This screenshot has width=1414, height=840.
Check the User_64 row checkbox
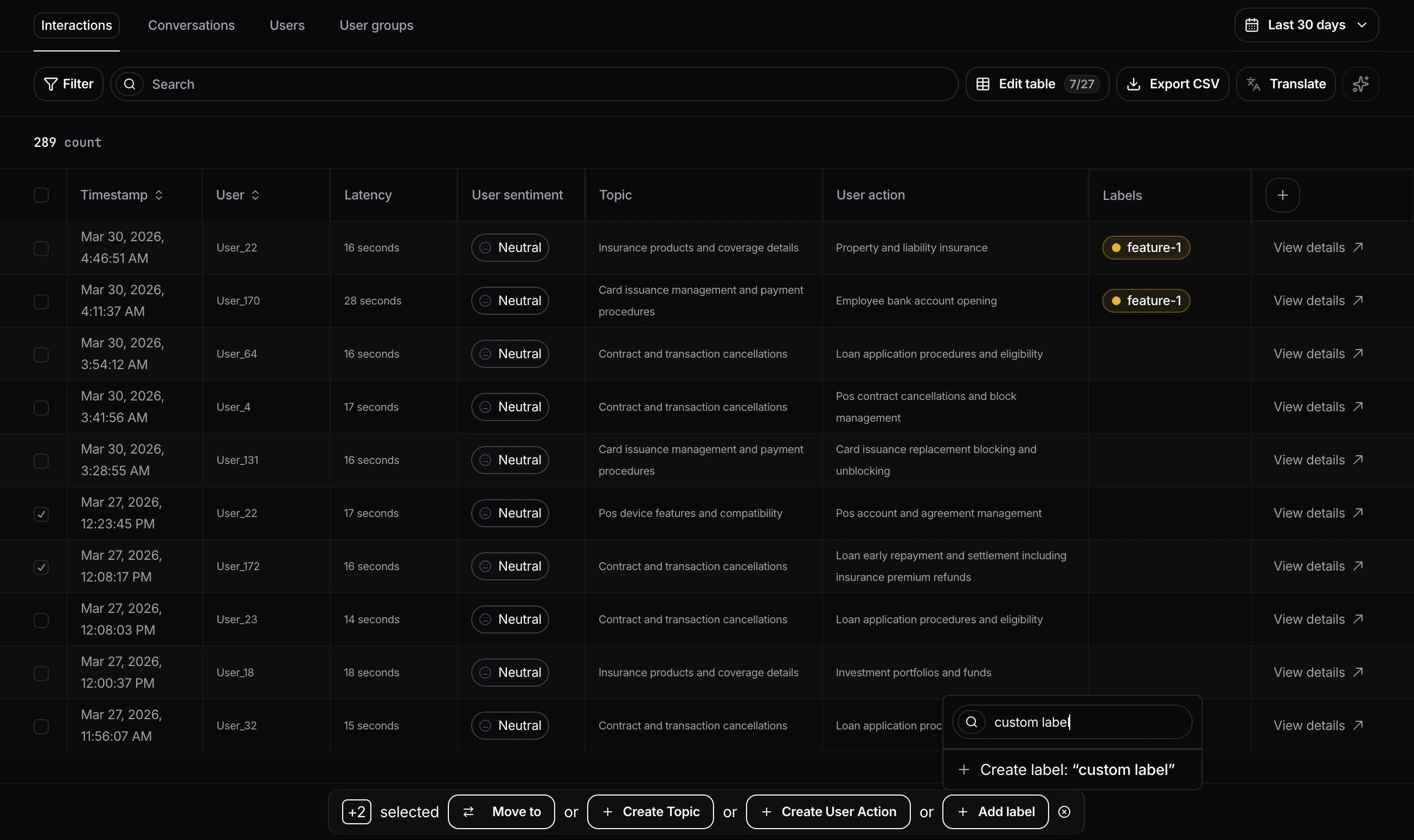pos(41,355)
